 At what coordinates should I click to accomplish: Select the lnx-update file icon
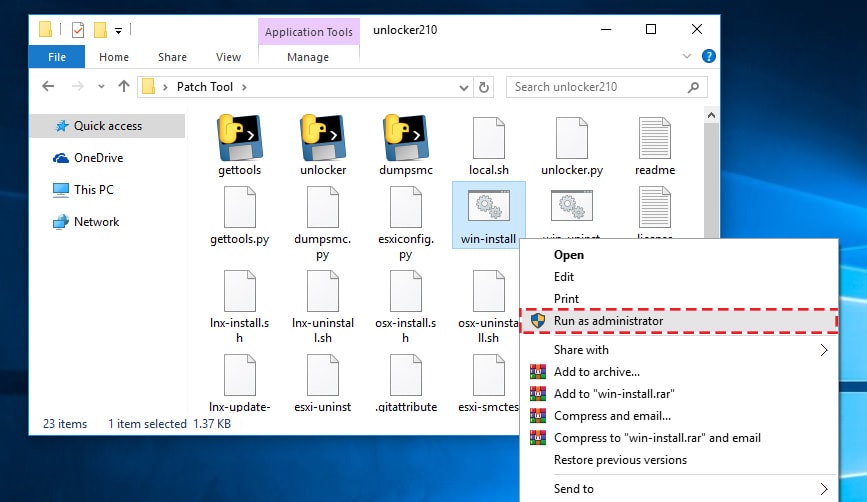tap(239, 375)
